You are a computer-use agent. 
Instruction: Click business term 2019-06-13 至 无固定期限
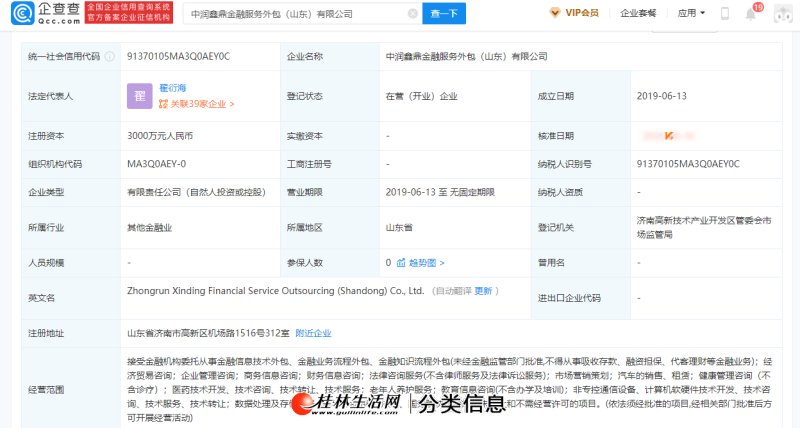click(x=440, y=192)
